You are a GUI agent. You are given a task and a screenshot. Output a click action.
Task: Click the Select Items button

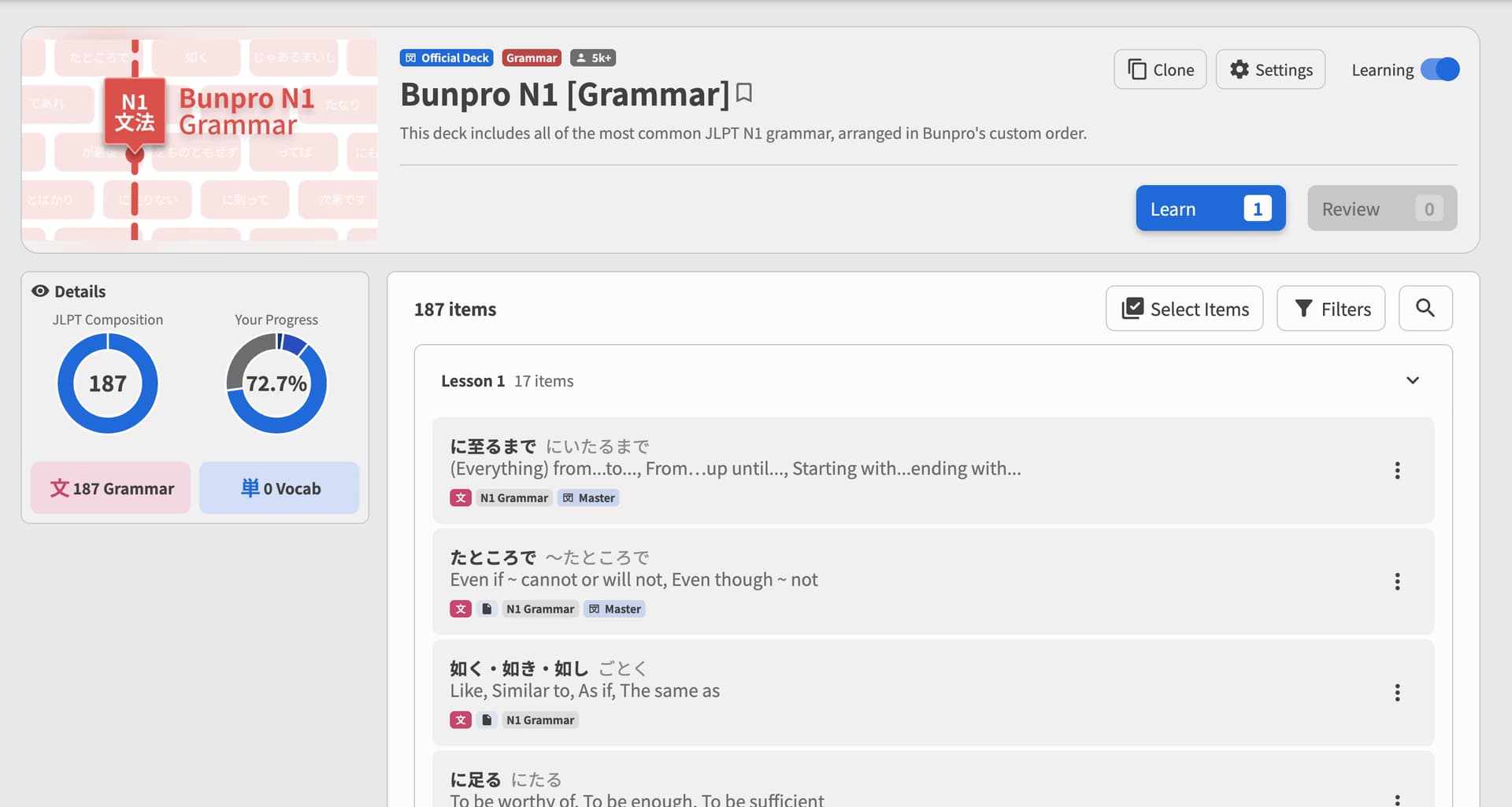[1184, 309]
